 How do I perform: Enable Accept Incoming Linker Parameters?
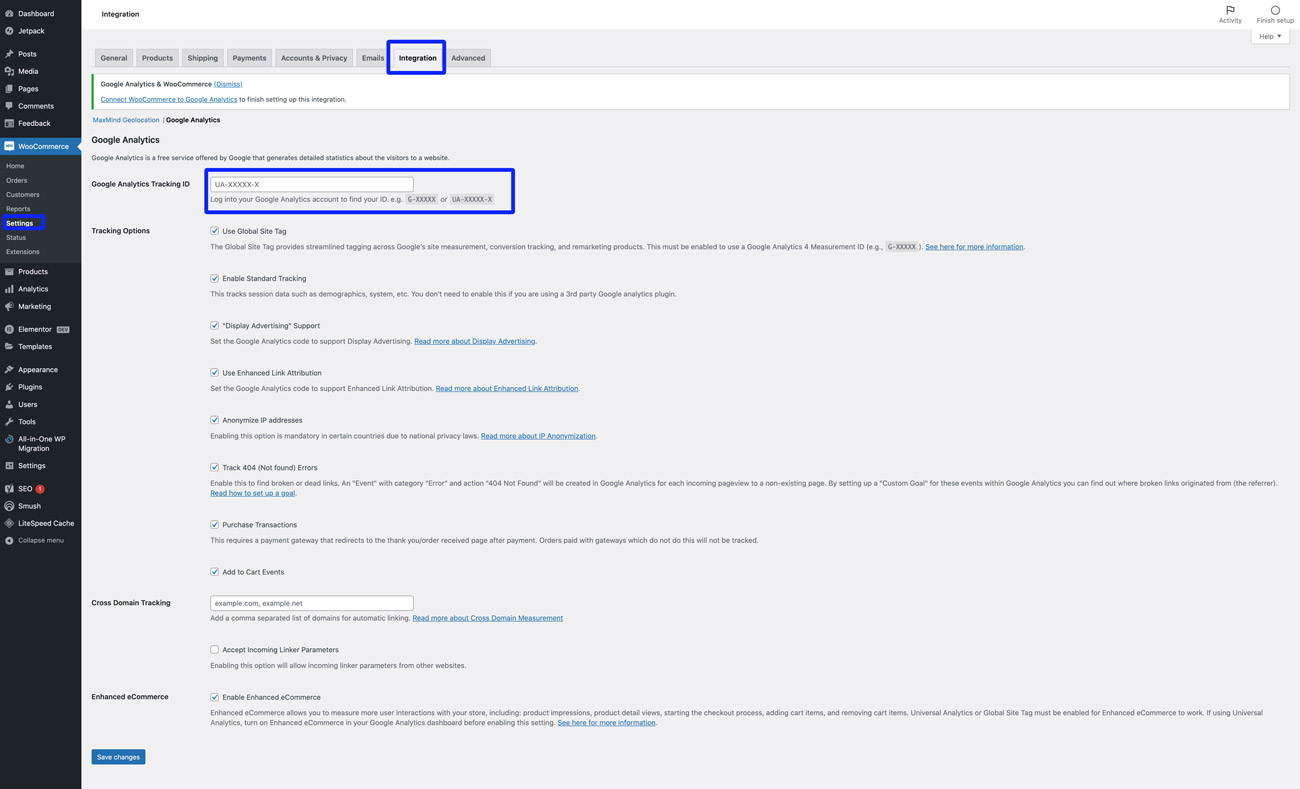[x=214, y=650]
